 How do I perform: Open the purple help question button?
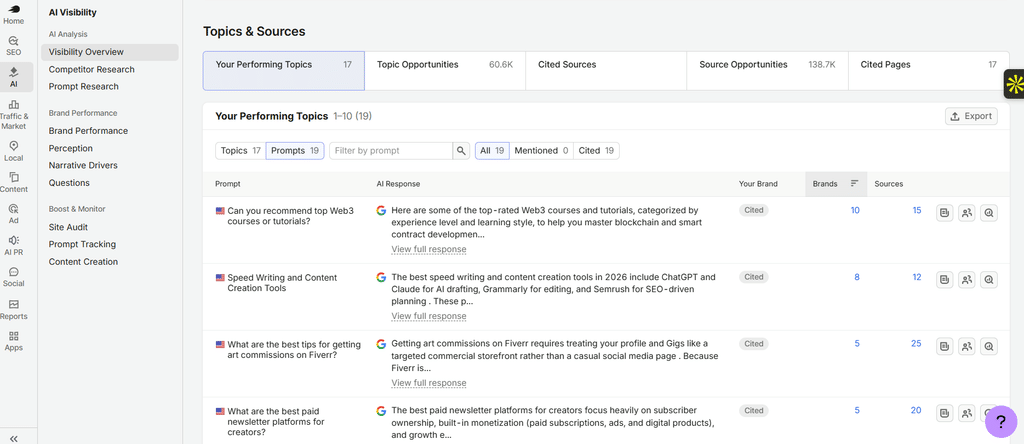1000,421
